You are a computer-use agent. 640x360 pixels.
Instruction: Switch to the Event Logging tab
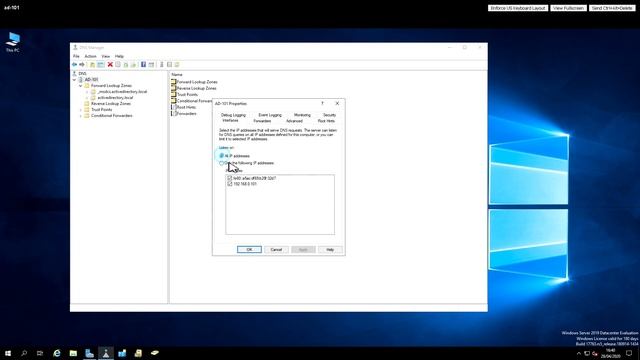click(x=270, y=115)
